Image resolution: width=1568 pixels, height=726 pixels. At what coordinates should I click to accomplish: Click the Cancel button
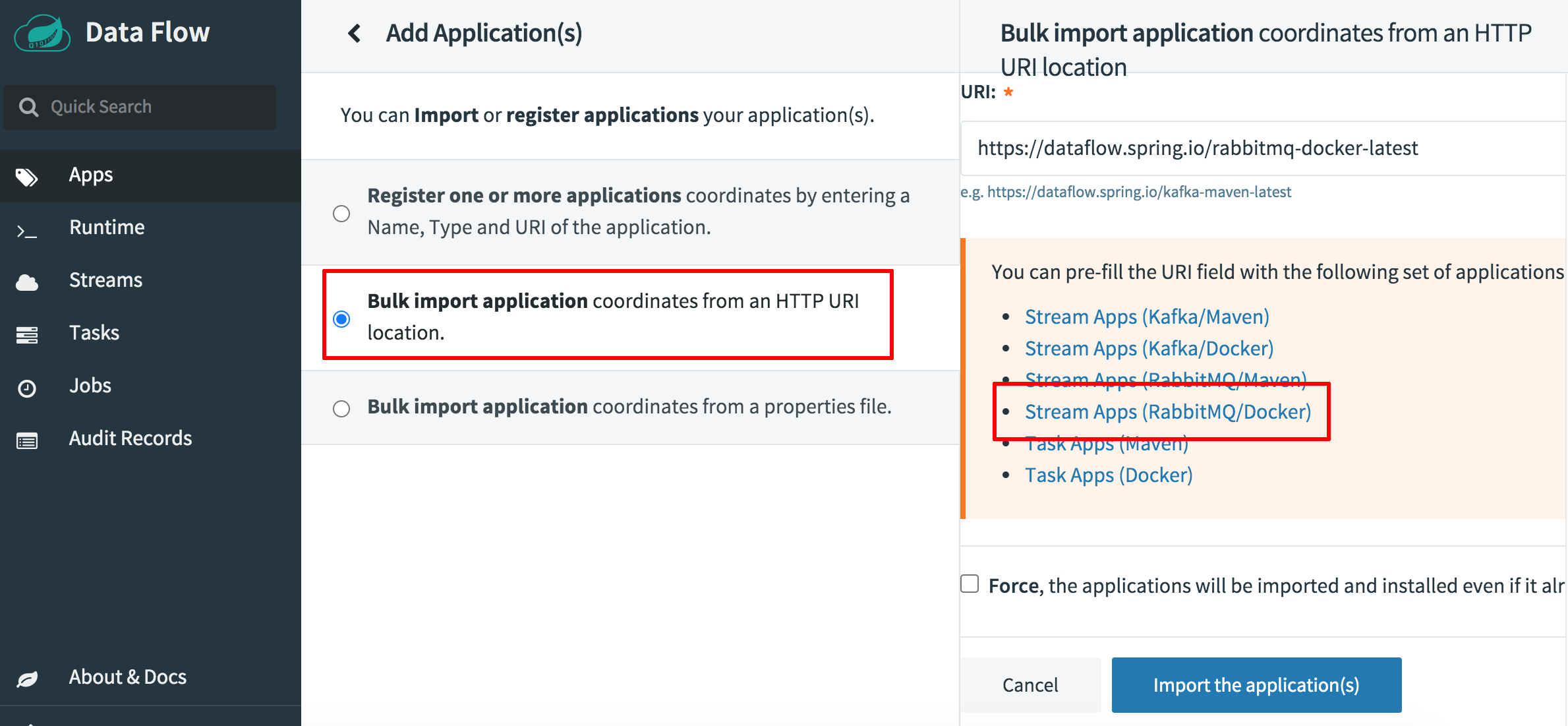(1030, 685)
